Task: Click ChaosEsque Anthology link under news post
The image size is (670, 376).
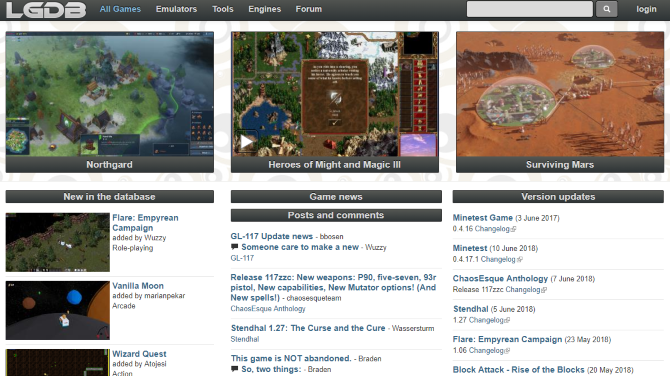Action: [268, 308]
